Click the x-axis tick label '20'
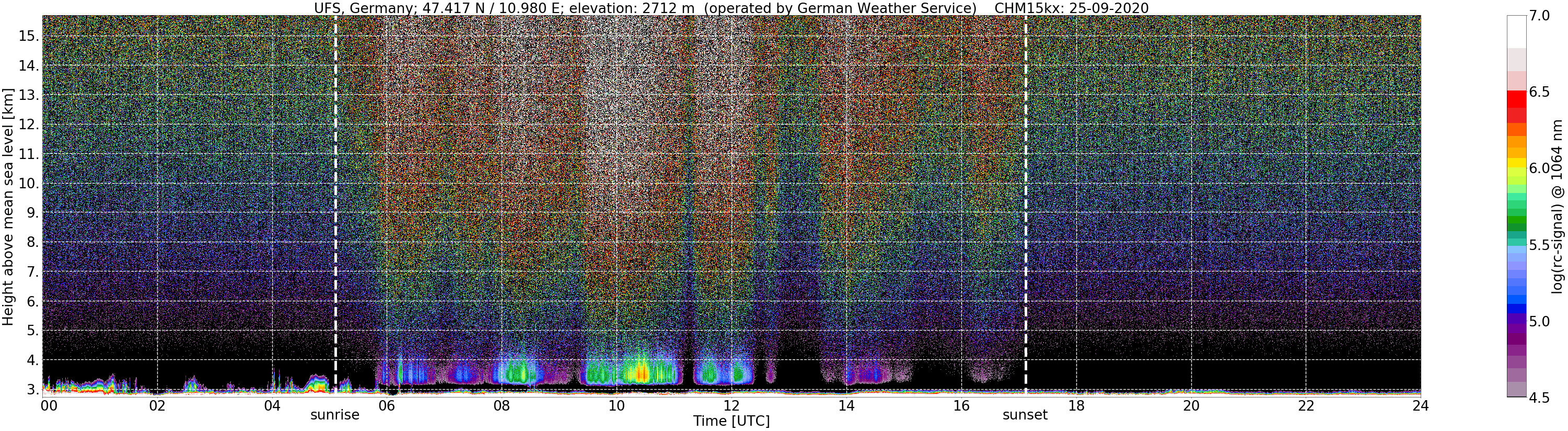Image resolution: width=1568 pixels, height=431 pixels. point(1191,405)
